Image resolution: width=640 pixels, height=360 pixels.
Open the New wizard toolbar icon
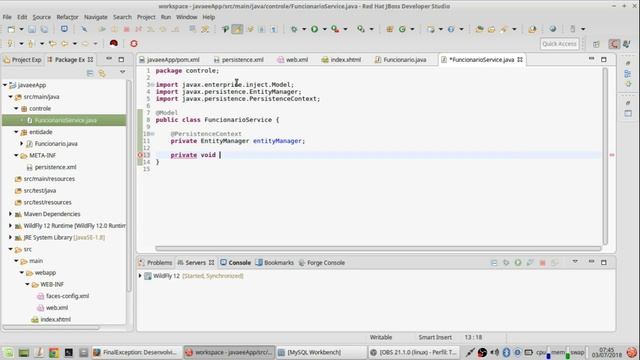pos(11,29)
